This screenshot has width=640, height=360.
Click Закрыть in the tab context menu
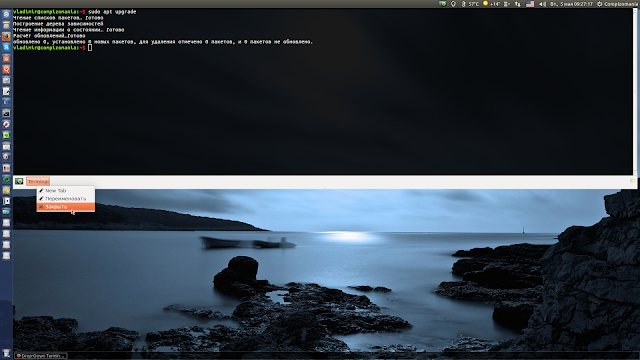(66, 207)
